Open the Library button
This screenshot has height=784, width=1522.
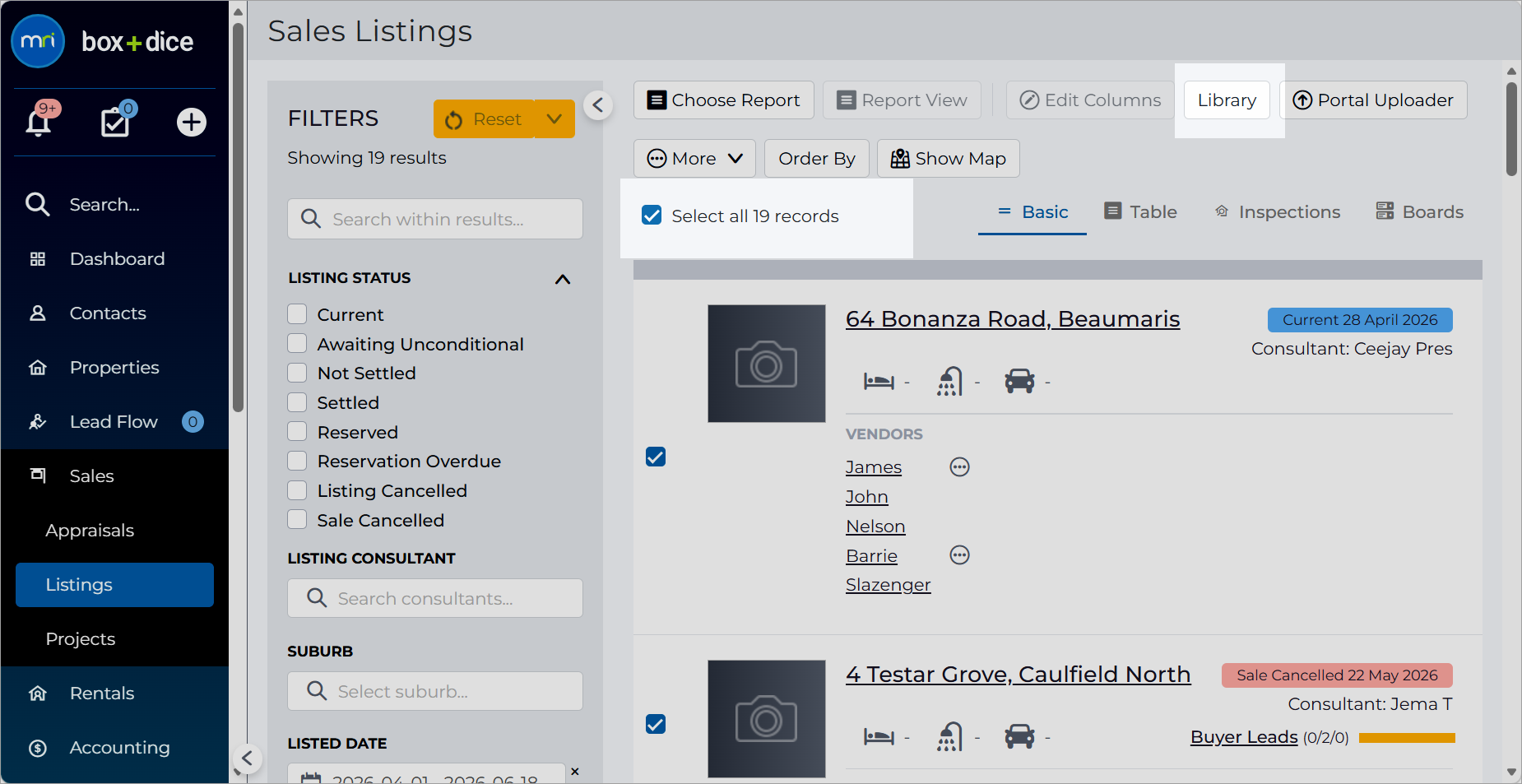tap(1227, 100)
